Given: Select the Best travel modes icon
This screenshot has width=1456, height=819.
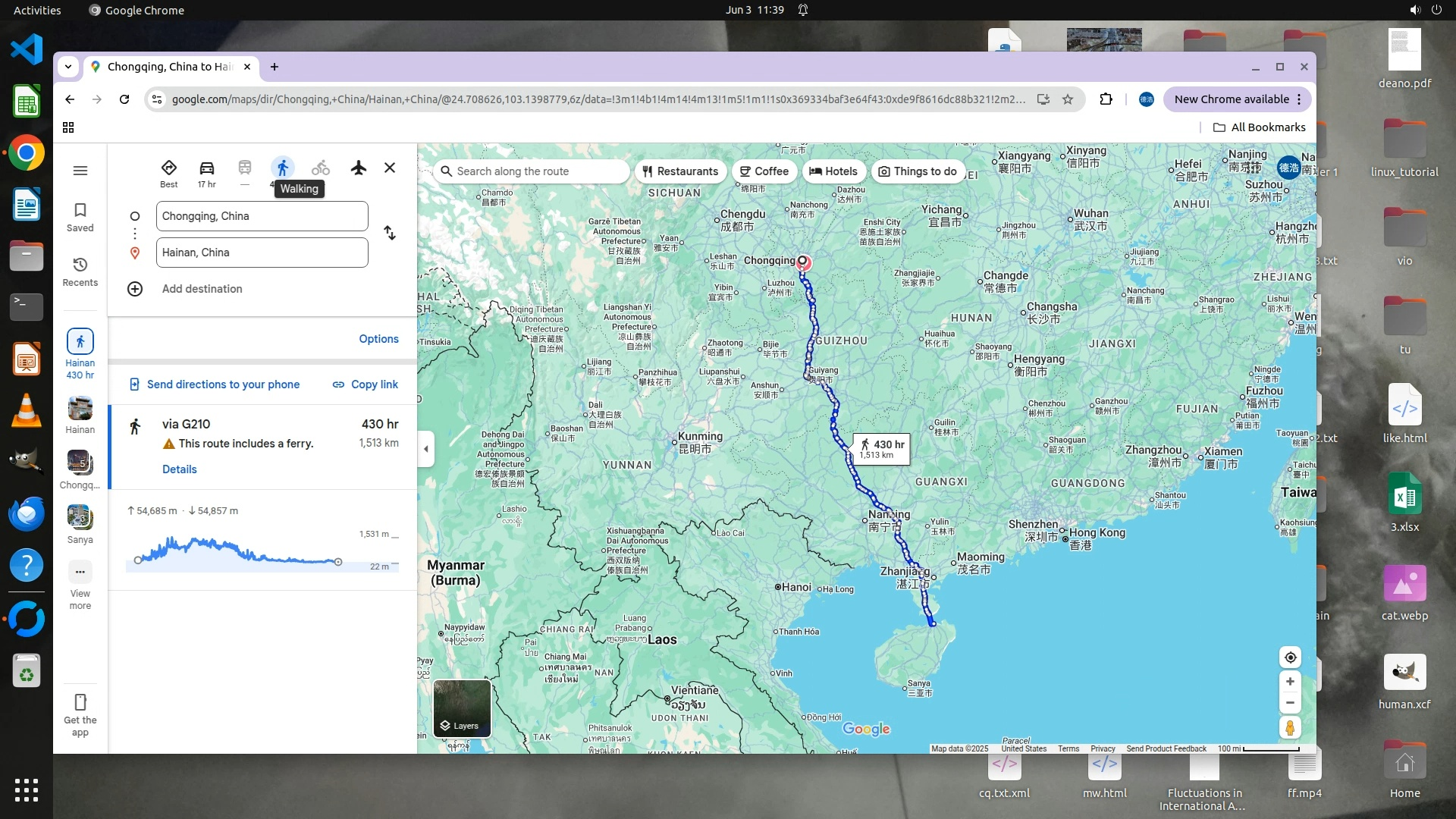Looking at the screenshot, I should 168,168.
